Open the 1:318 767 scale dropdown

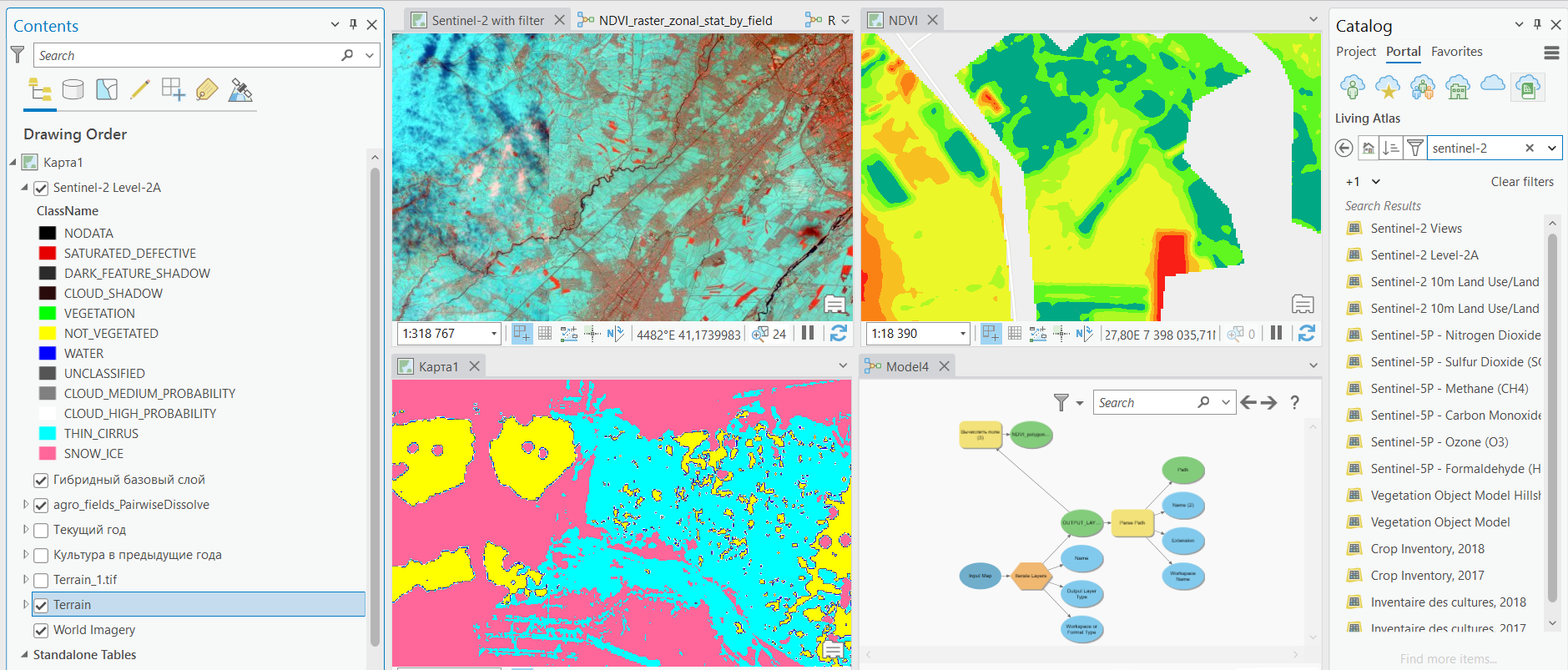493,334
